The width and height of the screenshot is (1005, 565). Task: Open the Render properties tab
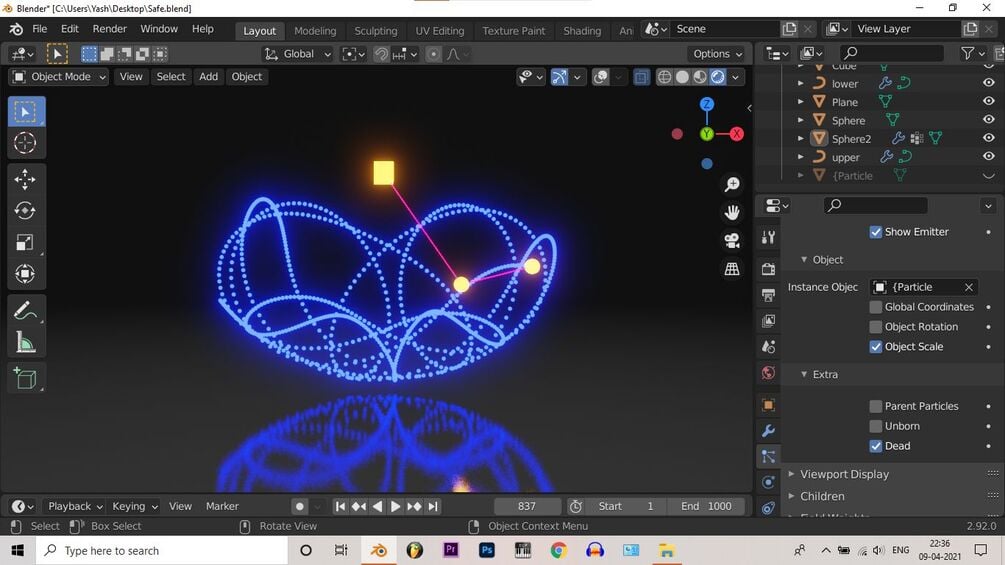click(x=768, y=268)
